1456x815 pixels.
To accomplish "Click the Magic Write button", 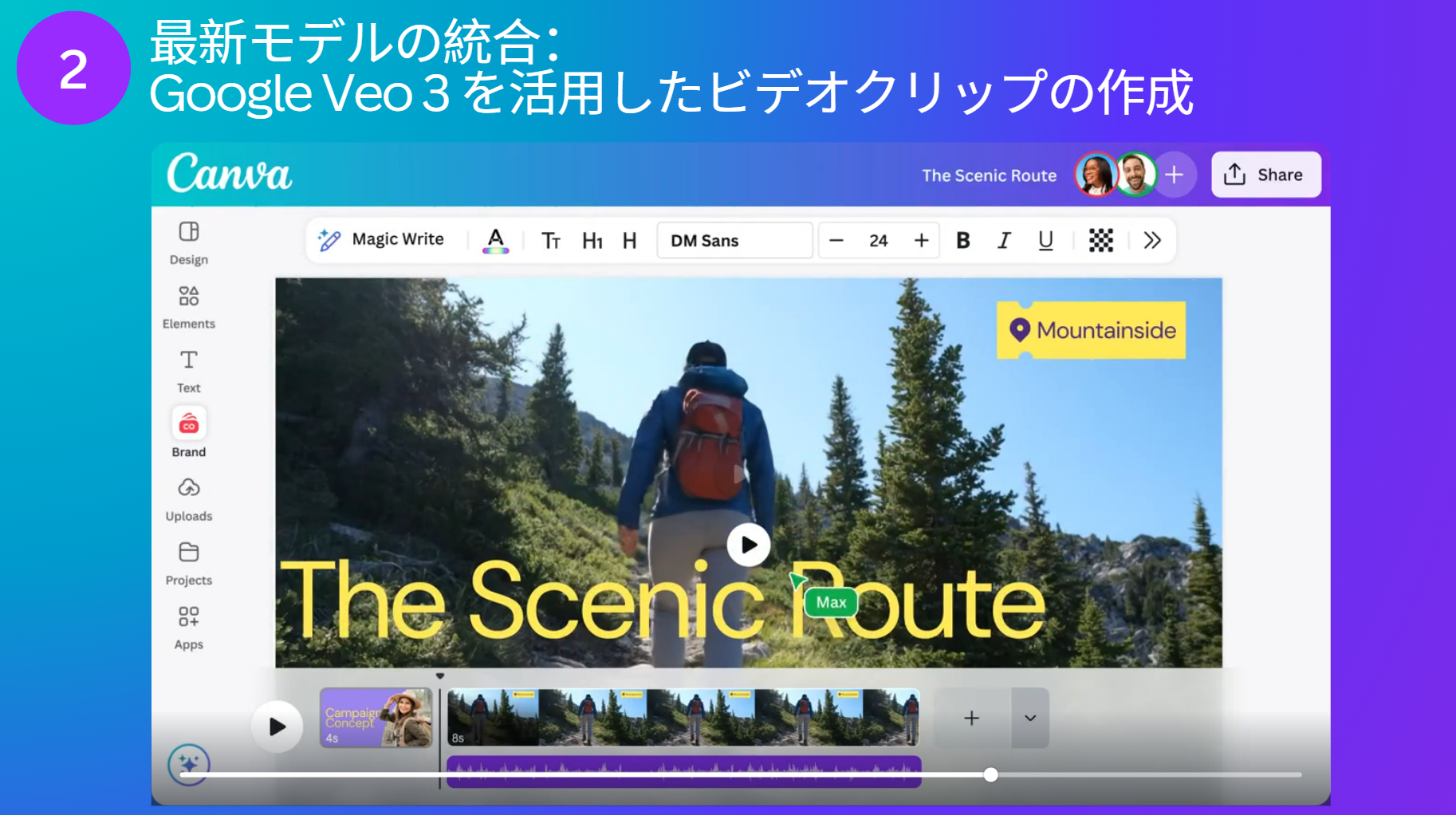I will [x=381, y=240].
